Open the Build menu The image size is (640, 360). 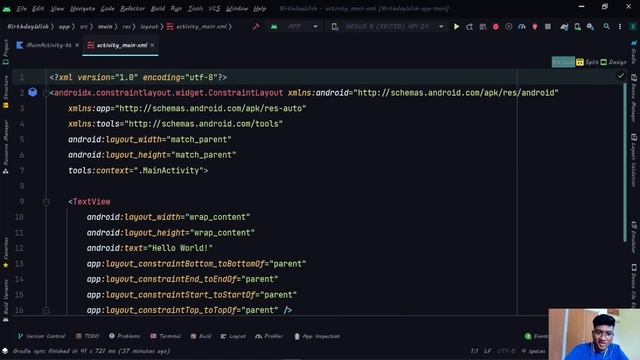point(158,9)
